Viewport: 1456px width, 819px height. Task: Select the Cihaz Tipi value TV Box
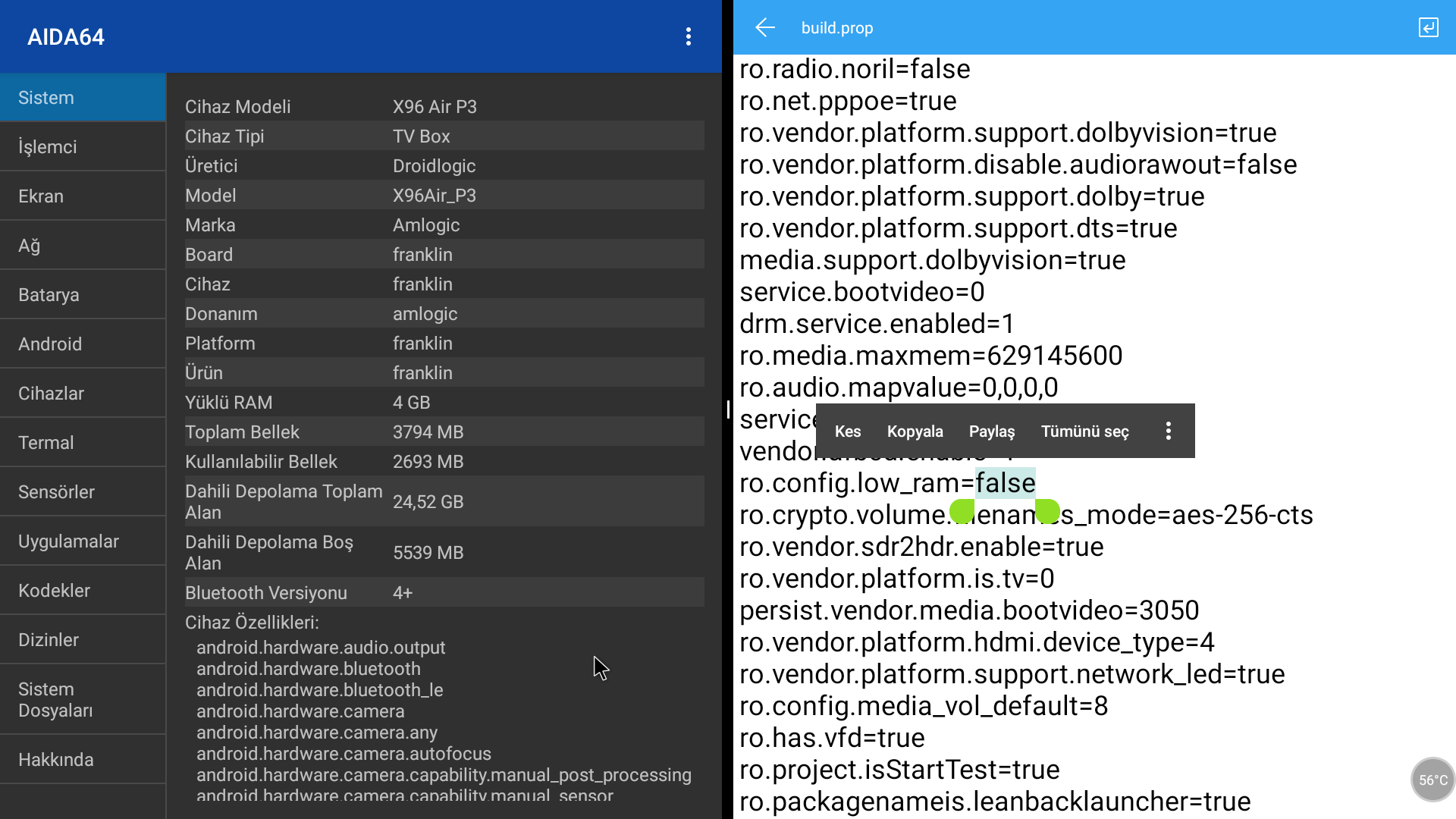point(422,136)
